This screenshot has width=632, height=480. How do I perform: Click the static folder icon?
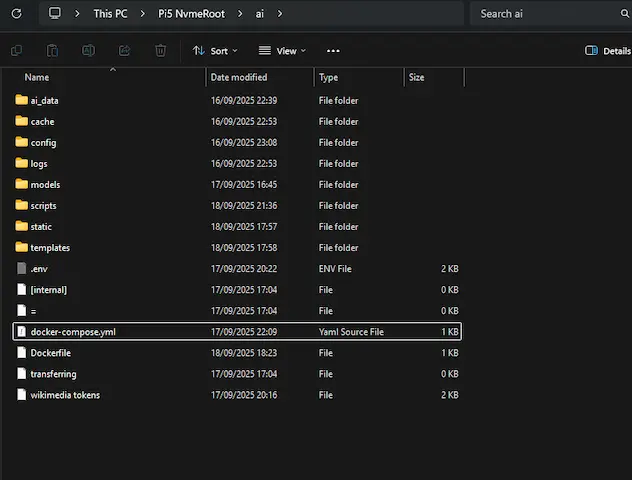coord(21,226)
